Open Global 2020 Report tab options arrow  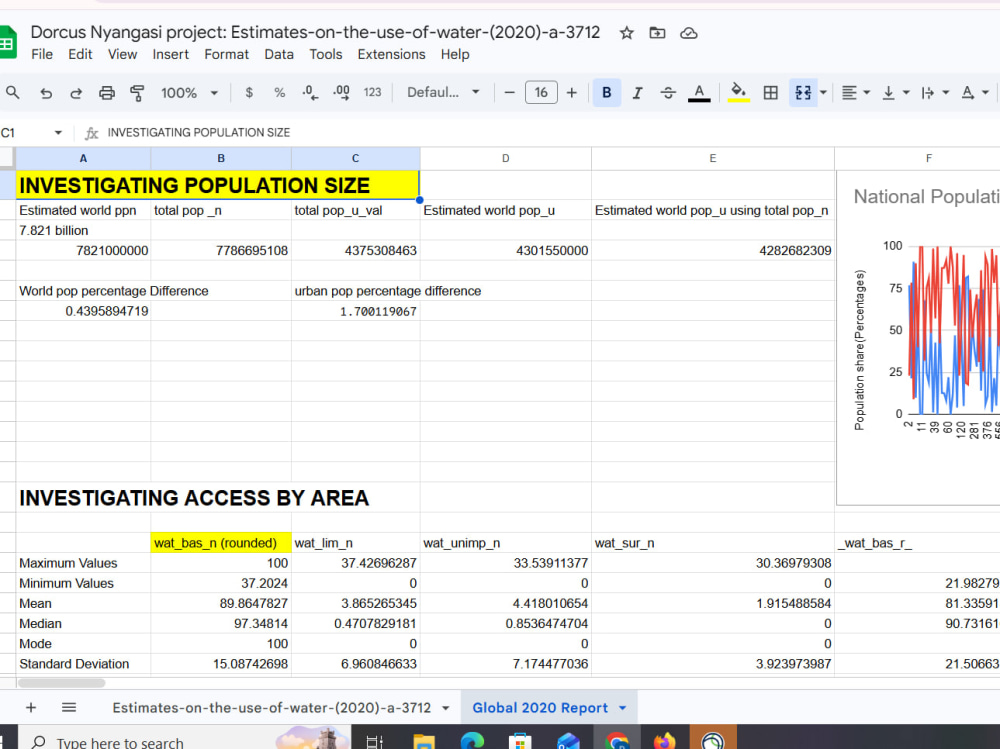[x=622, y=708]
